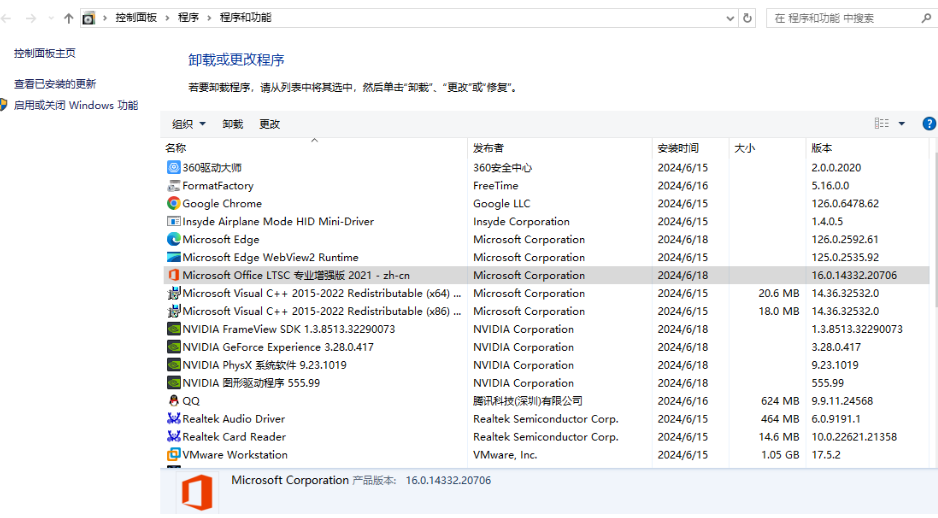The image size is (938, 518).
Task: Click the 624 MB size cell
Action: [x=780, y=401]
